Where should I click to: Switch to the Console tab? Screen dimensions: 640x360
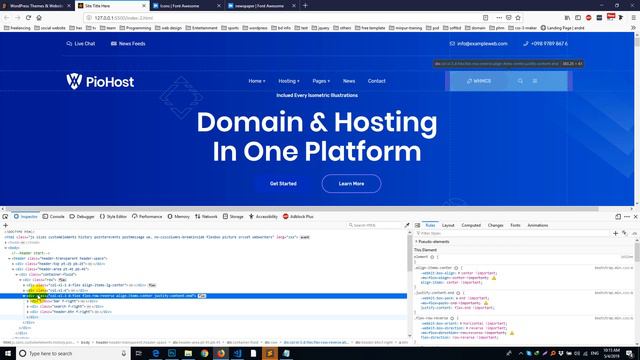pos(53,217)
